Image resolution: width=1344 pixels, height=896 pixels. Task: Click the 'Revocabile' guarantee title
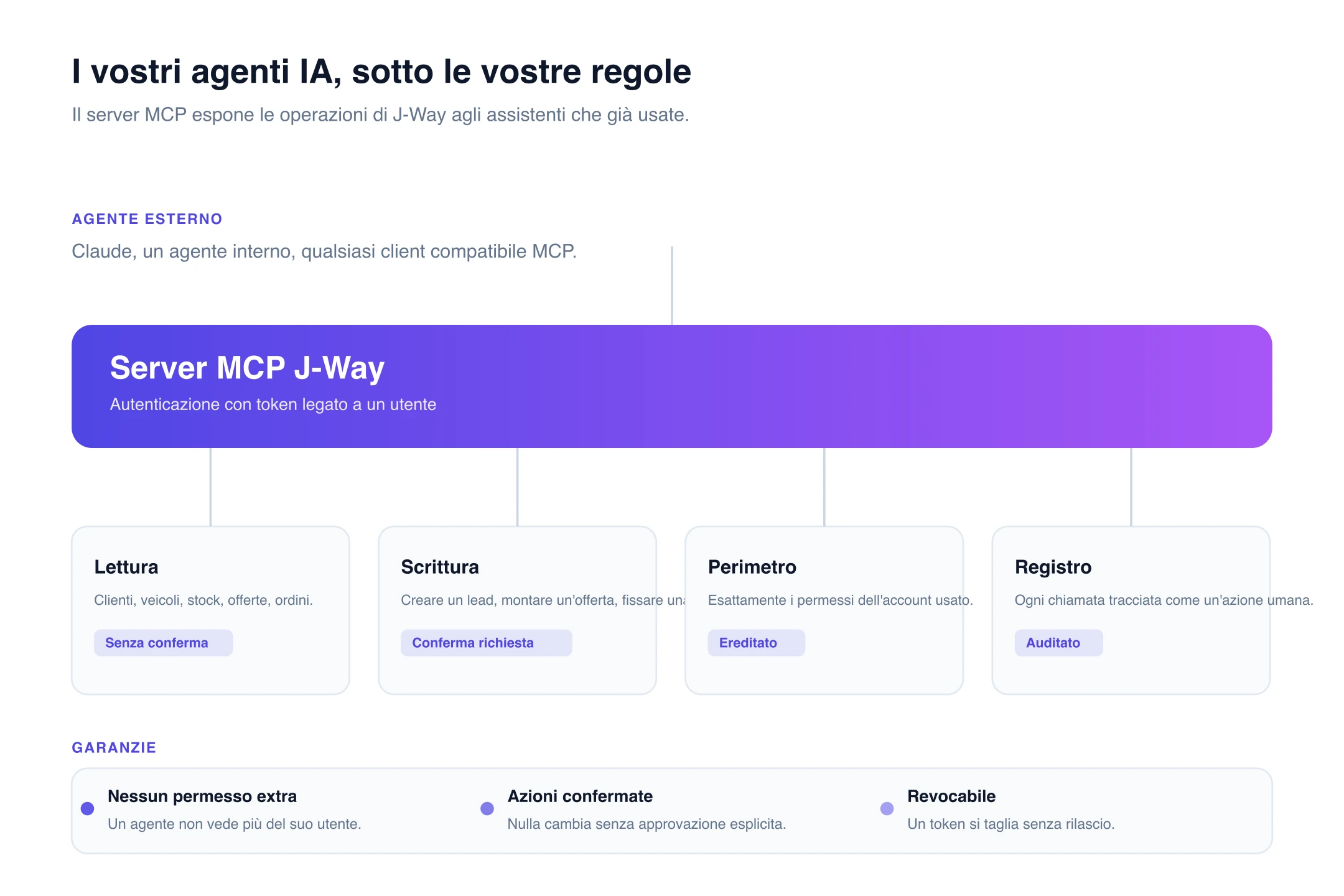951,796
